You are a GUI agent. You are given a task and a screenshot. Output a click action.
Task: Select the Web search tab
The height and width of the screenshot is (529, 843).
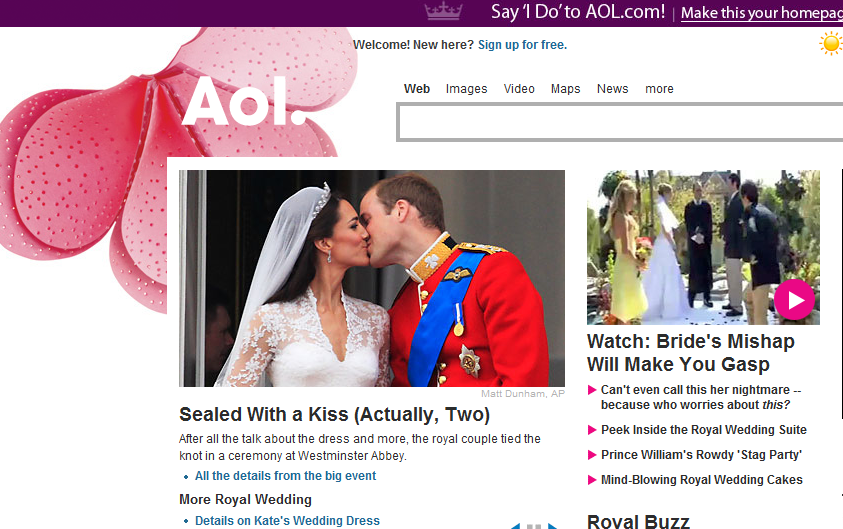tap(417, 89)
